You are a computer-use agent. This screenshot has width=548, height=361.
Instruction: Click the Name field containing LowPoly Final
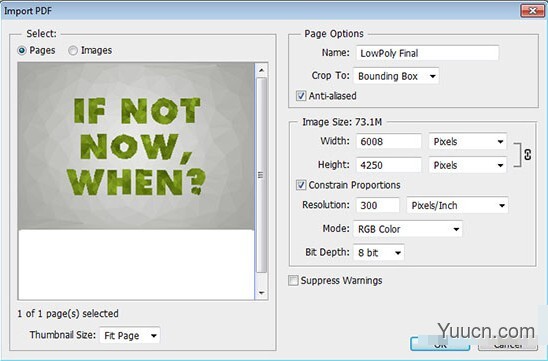tap(427, 53)
